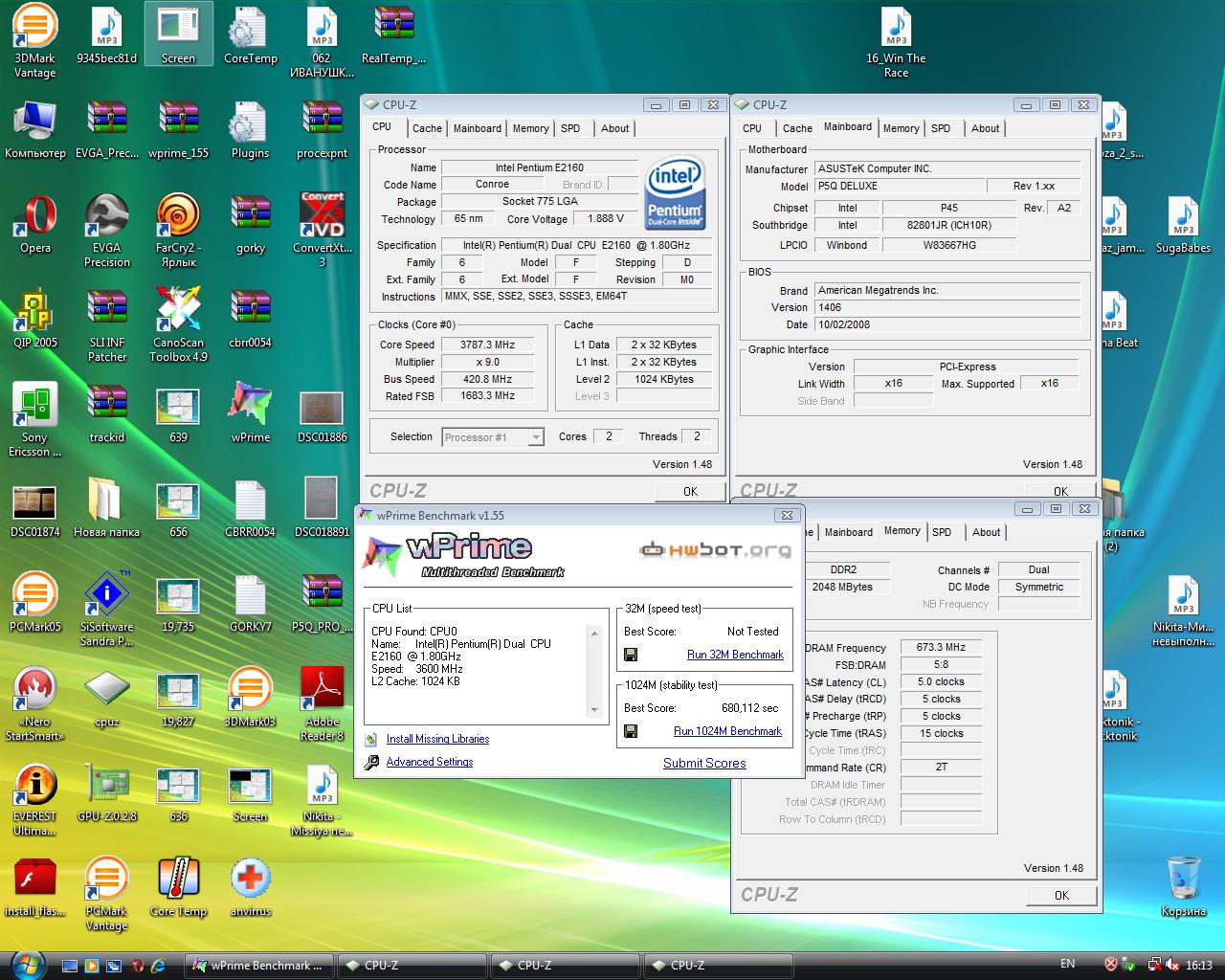The width and height of the screenshot is (1225, 980).
Task: Open CanoScan Toolbox 4.9 icon
Action: pos(178,325)
